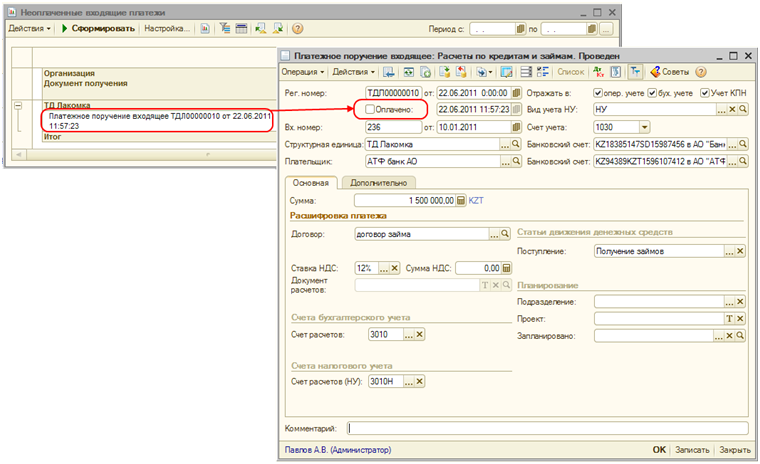Click search magnifier beside Плательщик field
The height and width of the screenshot is (464, 760).
[515, 161]
